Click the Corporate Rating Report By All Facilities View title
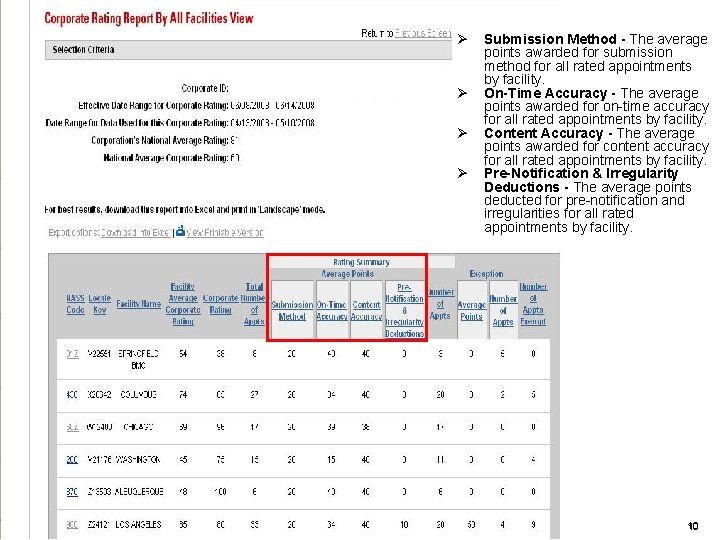The height and width of the screenshot is (540, 720). click(149, 18)
